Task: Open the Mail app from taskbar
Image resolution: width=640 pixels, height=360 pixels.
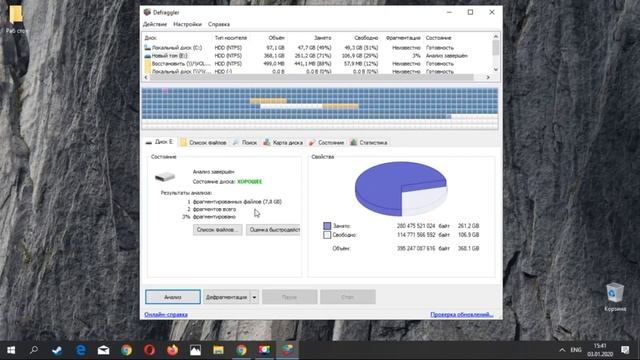Action: coord(103,350)
